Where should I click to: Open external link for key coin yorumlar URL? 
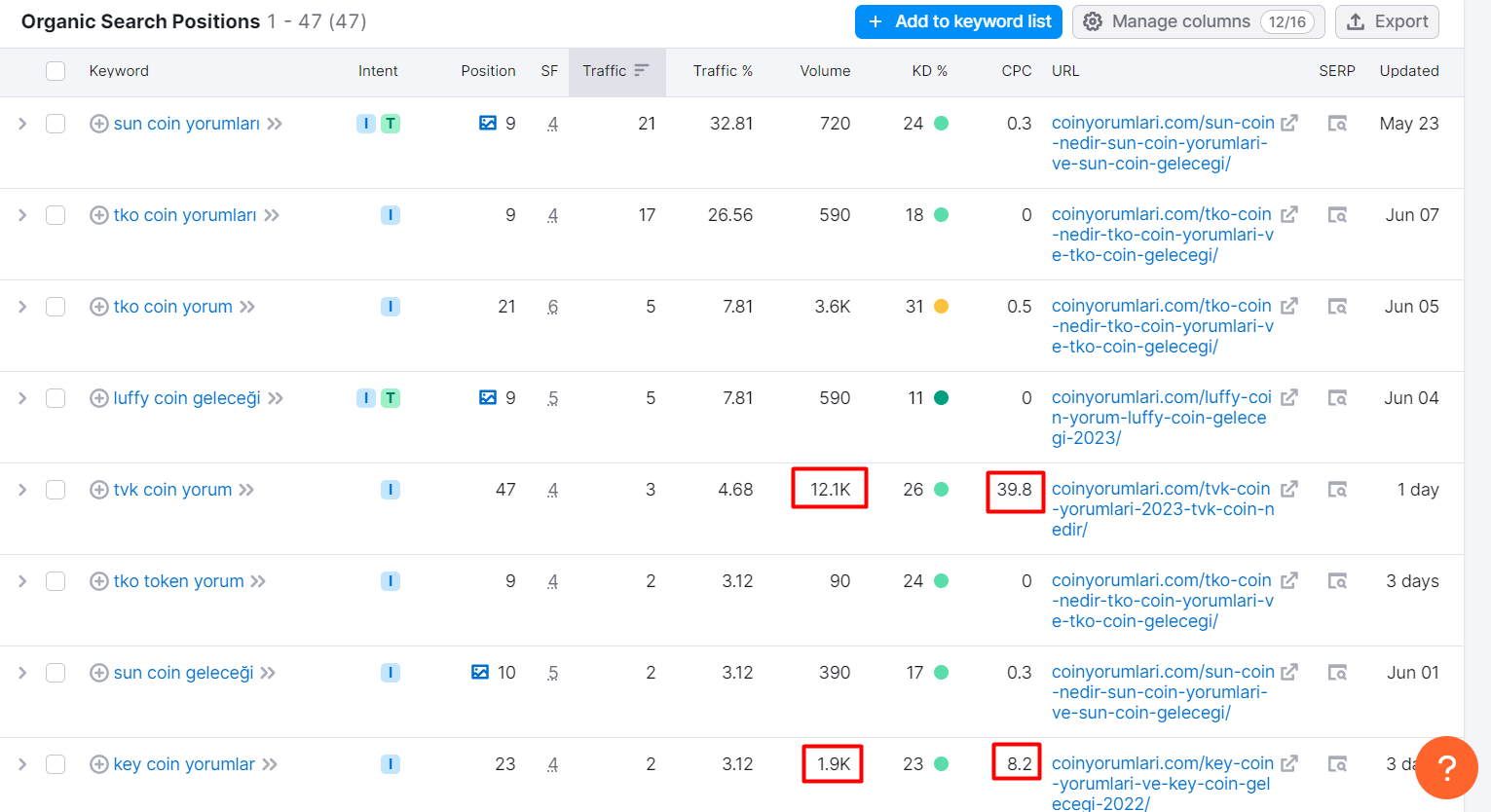pyautogui.click(x=1289, y=763)
